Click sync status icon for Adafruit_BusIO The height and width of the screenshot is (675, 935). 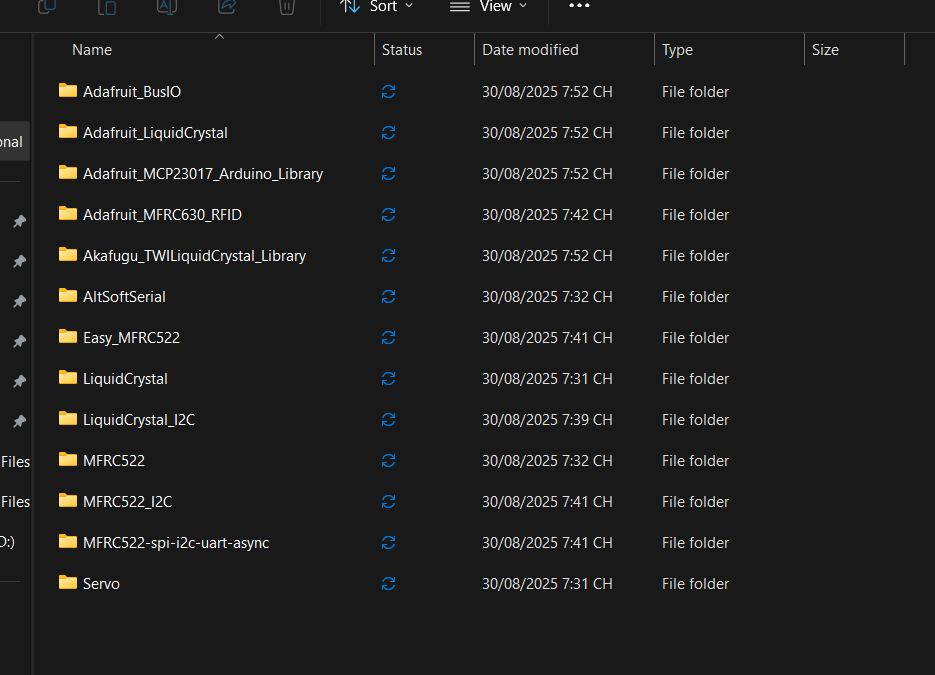click(388, 91)
